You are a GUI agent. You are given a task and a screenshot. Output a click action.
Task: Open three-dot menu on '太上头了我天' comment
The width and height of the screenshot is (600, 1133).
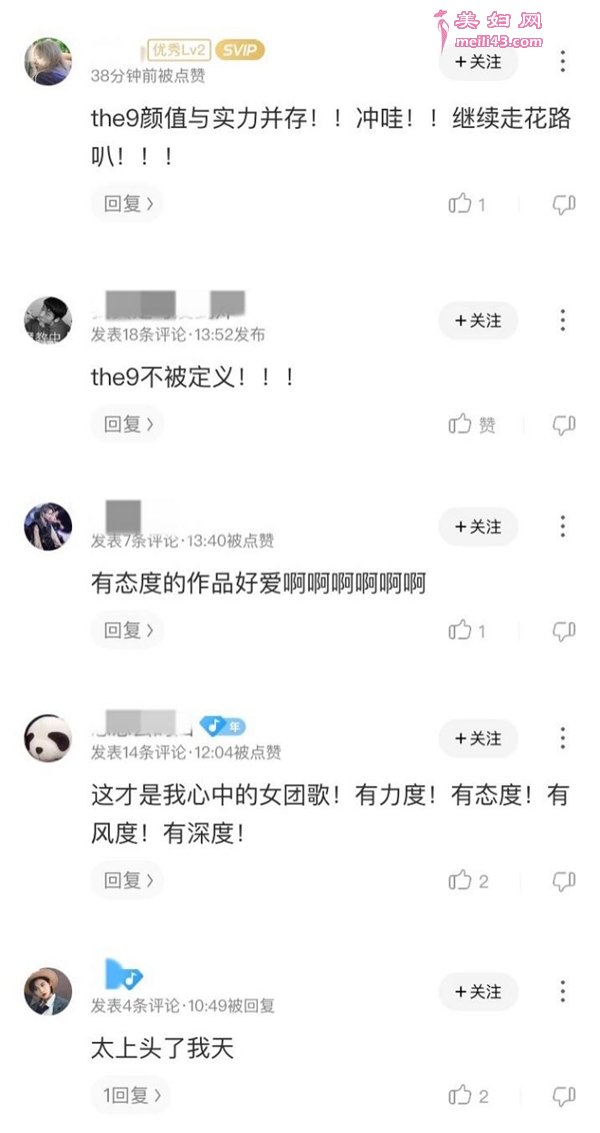coord(562,991)
